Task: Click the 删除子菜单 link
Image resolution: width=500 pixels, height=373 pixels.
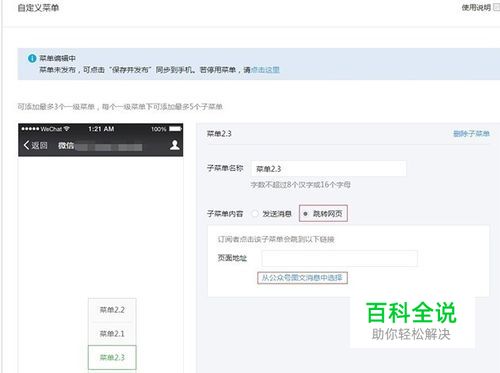Action: point(471,134)
